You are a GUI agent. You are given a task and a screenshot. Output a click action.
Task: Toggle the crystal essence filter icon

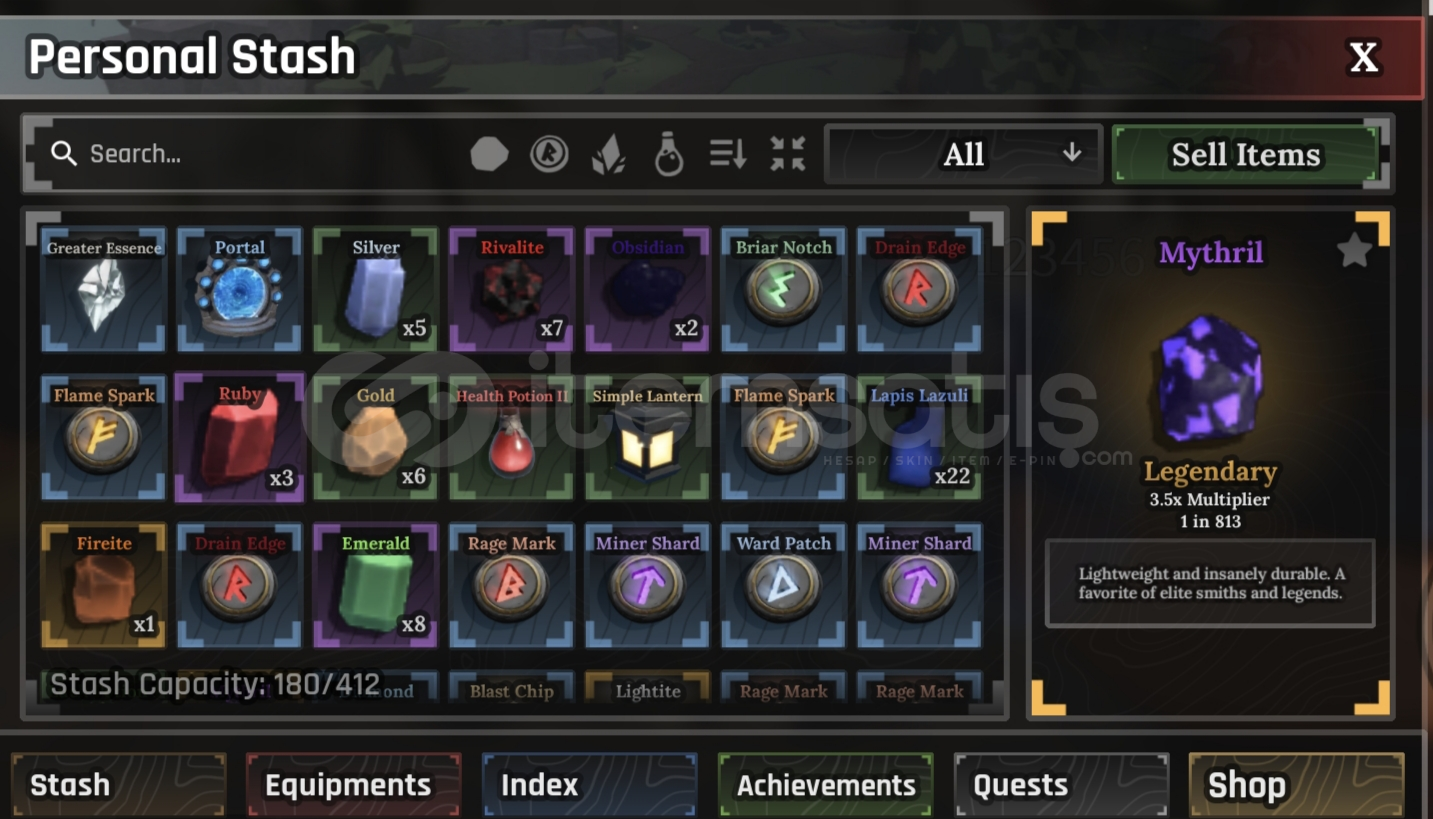(x=609, y=155)
